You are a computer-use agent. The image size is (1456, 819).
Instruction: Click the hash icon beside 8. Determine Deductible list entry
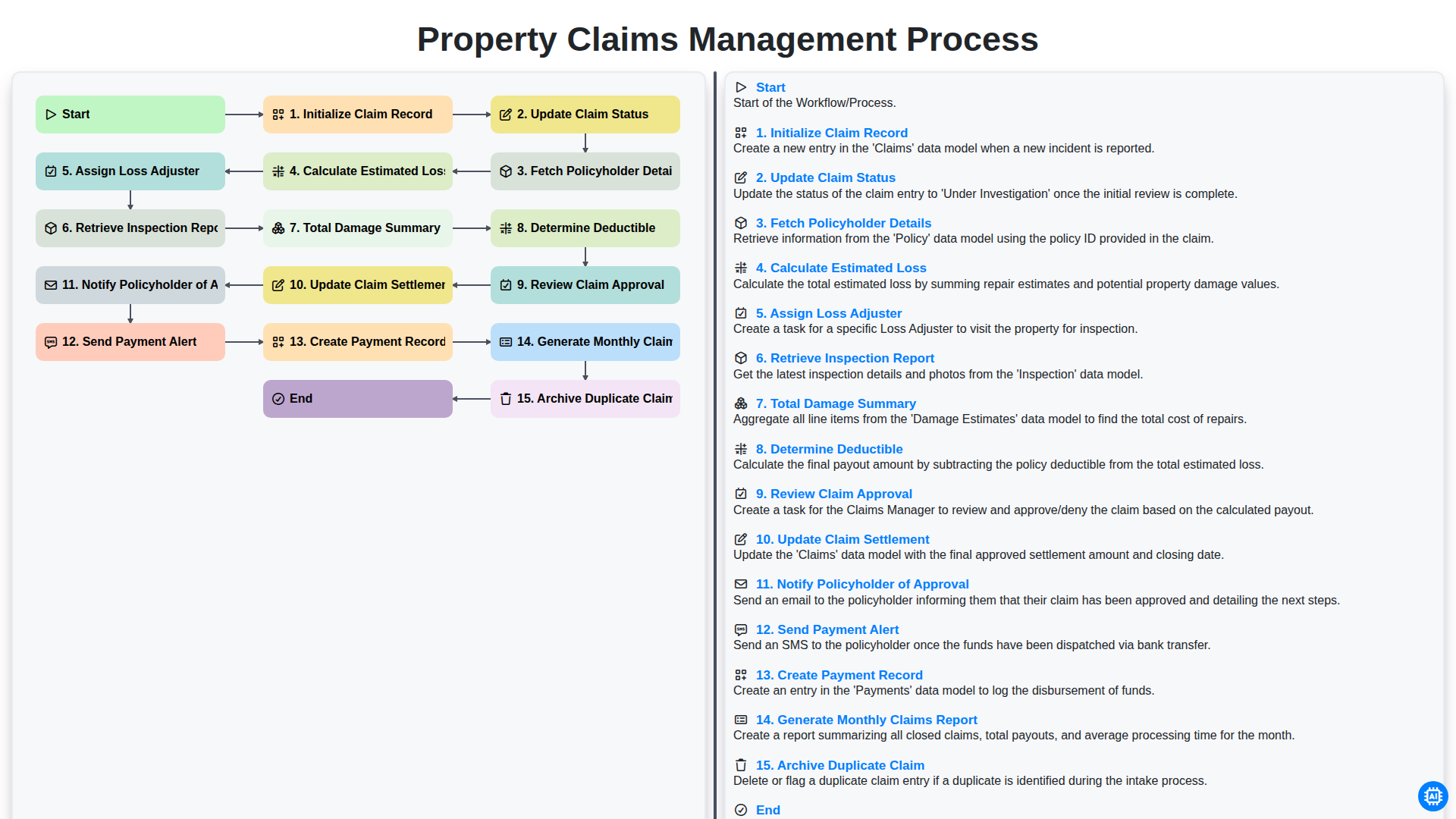tap(741, 449)
